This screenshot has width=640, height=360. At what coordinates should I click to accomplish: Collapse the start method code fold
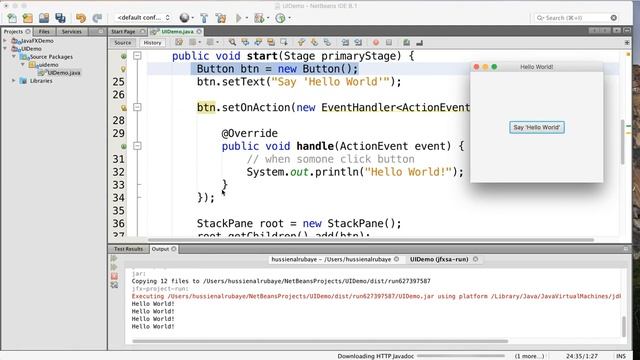coord(137,56)
